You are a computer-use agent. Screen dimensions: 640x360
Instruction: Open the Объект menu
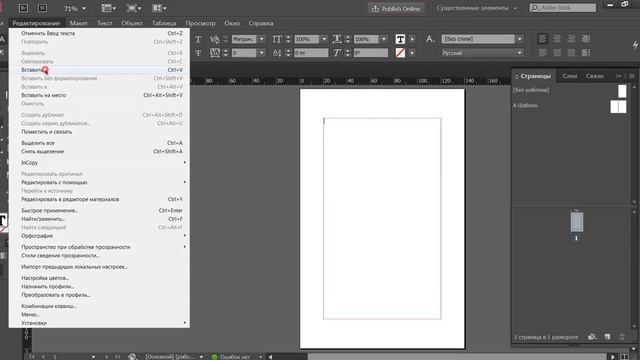tap(132, 23)
